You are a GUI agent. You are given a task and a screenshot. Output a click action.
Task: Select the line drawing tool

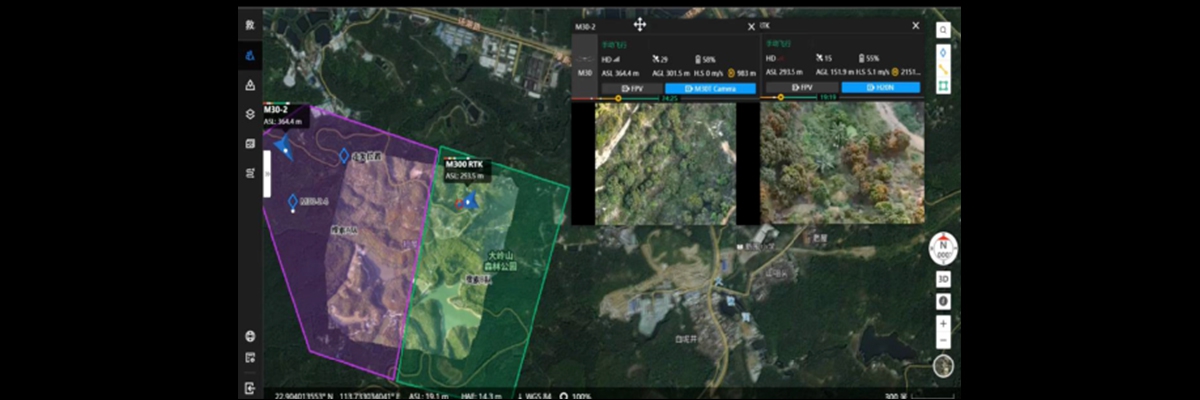(x=943, y=69)
